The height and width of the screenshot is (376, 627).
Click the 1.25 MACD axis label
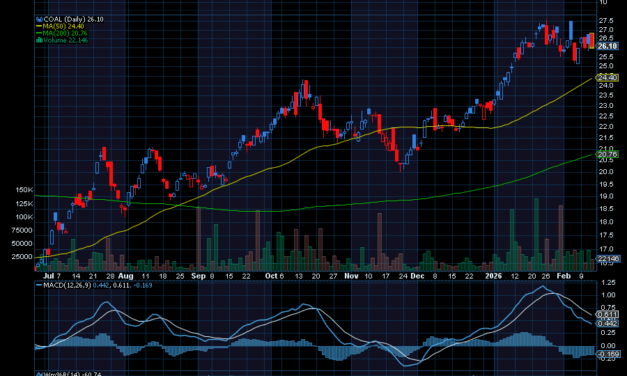click(608, 282)
